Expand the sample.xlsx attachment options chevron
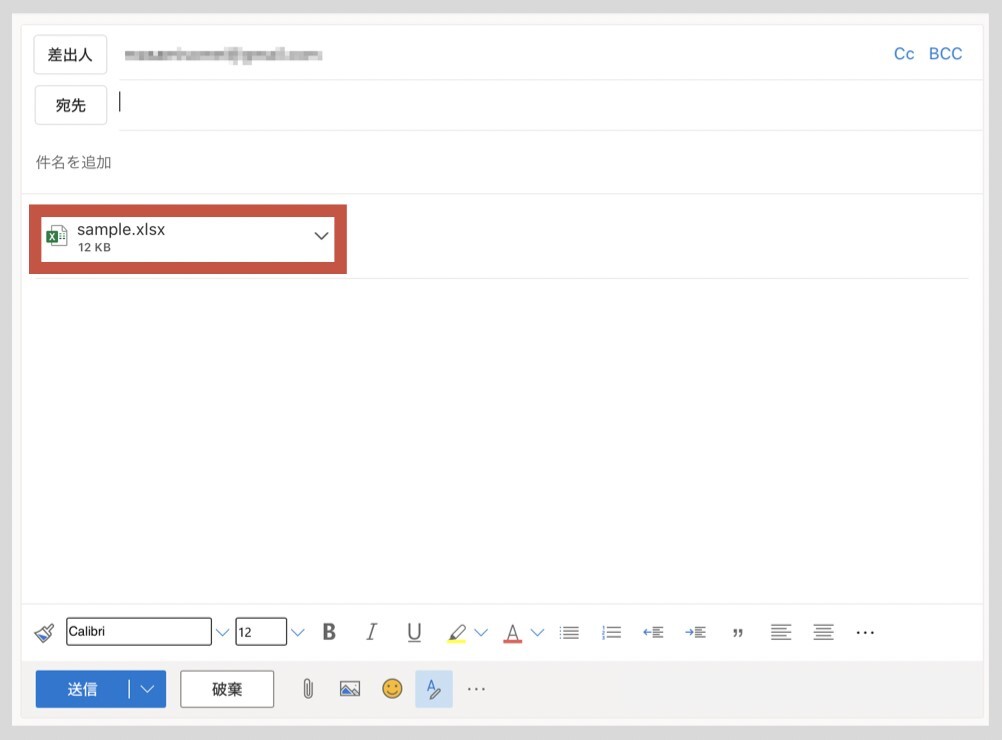 click(321, 236)
